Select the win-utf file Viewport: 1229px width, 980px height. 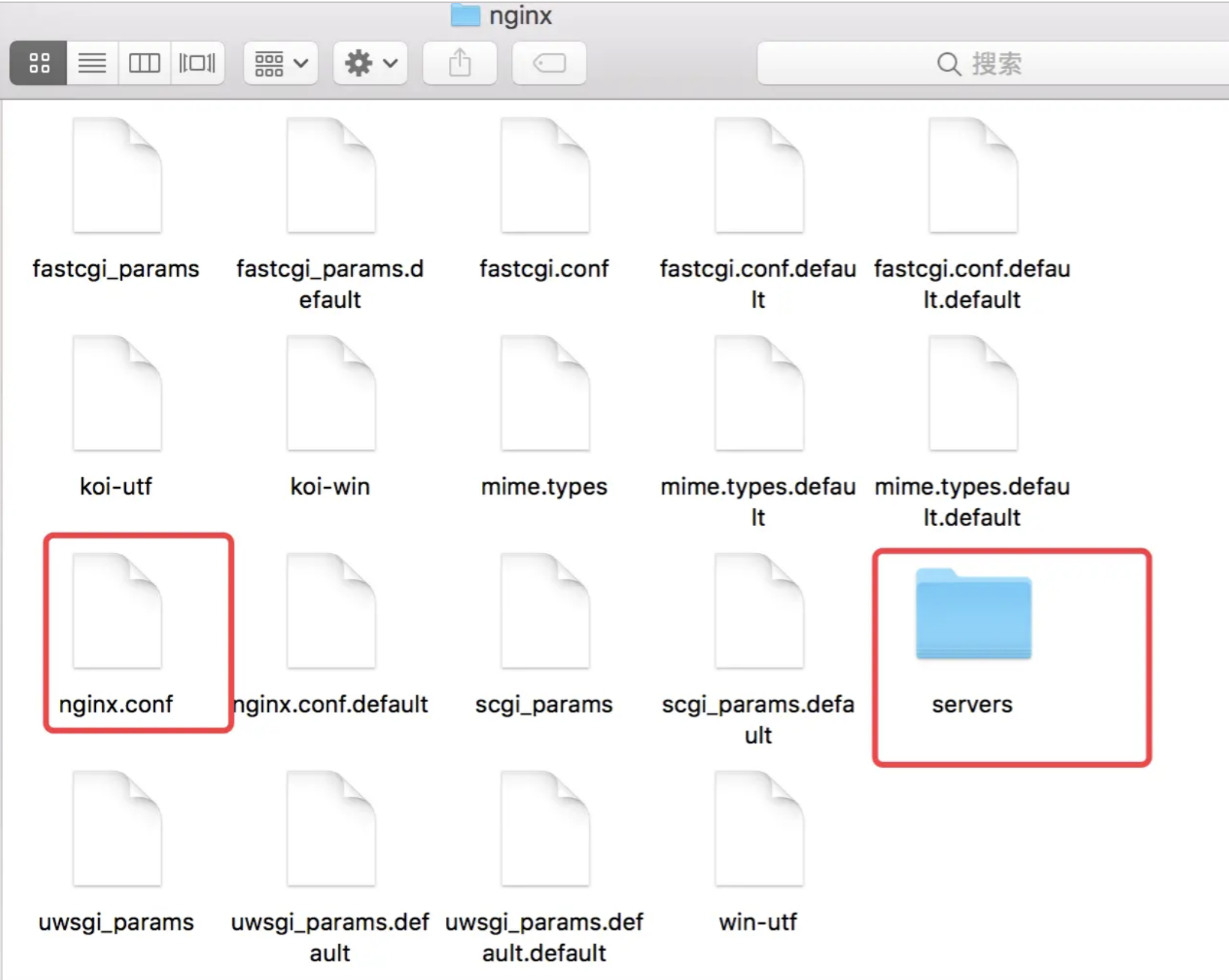758,828
